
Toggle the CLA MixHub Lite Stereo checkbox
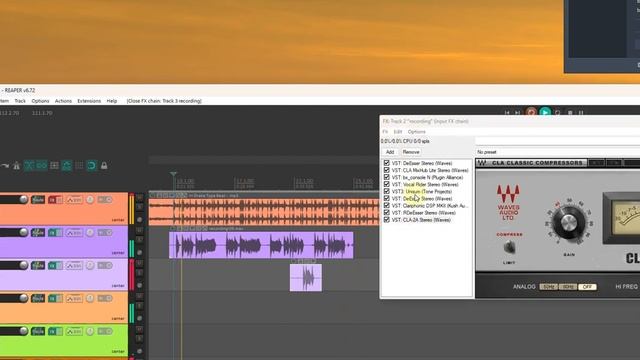point(386,170)
